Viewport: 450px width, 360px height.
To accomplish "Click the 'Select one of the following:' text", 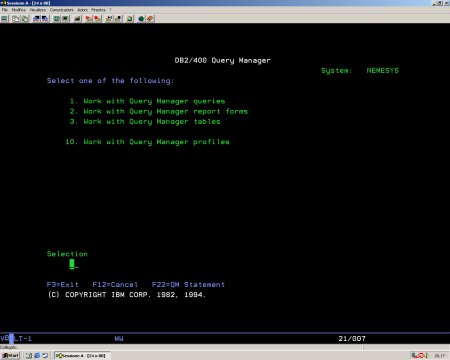I will (x=110, y=81).
